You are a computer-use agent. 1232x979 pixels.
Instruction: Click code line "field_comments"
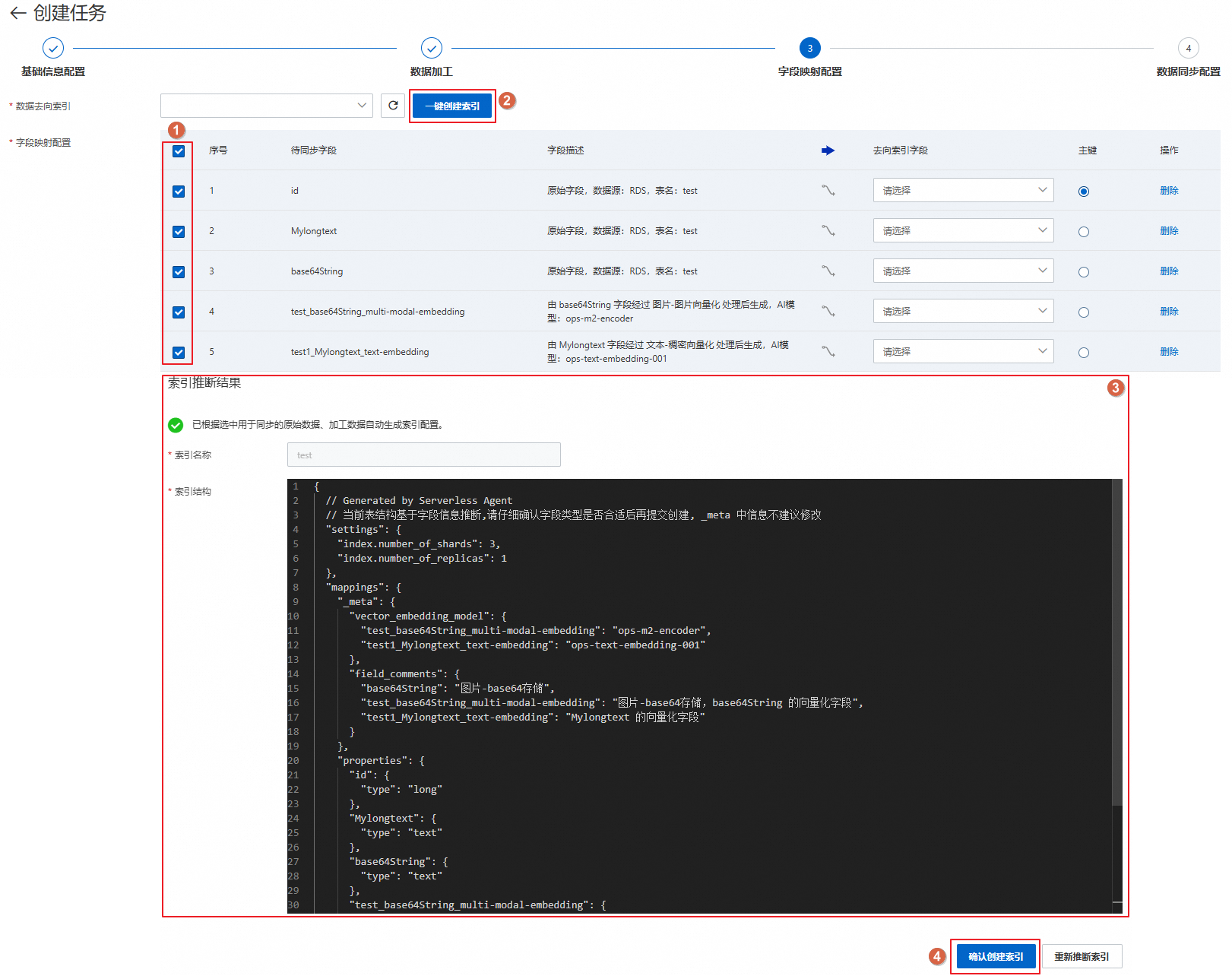(404, 674)
